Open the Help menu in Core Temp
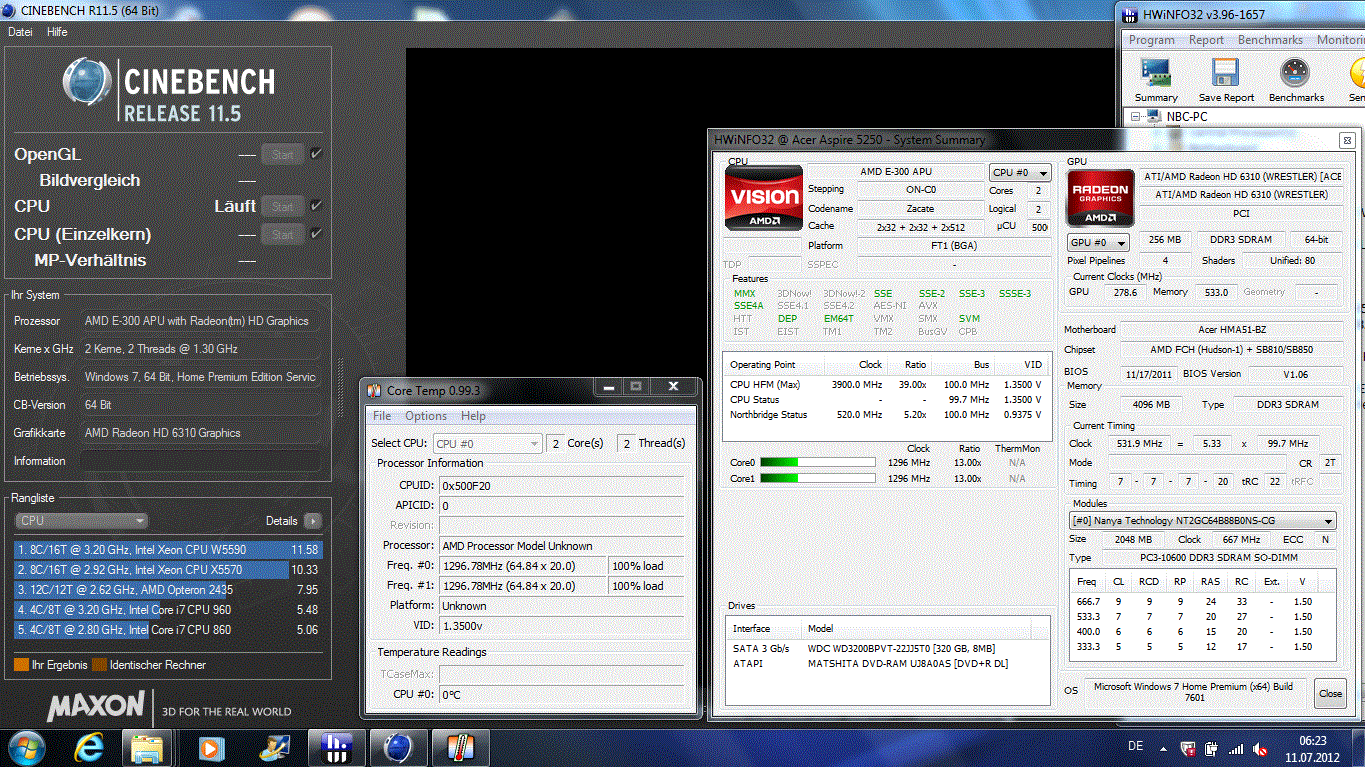1365x767 pixels. coord(473,416)
